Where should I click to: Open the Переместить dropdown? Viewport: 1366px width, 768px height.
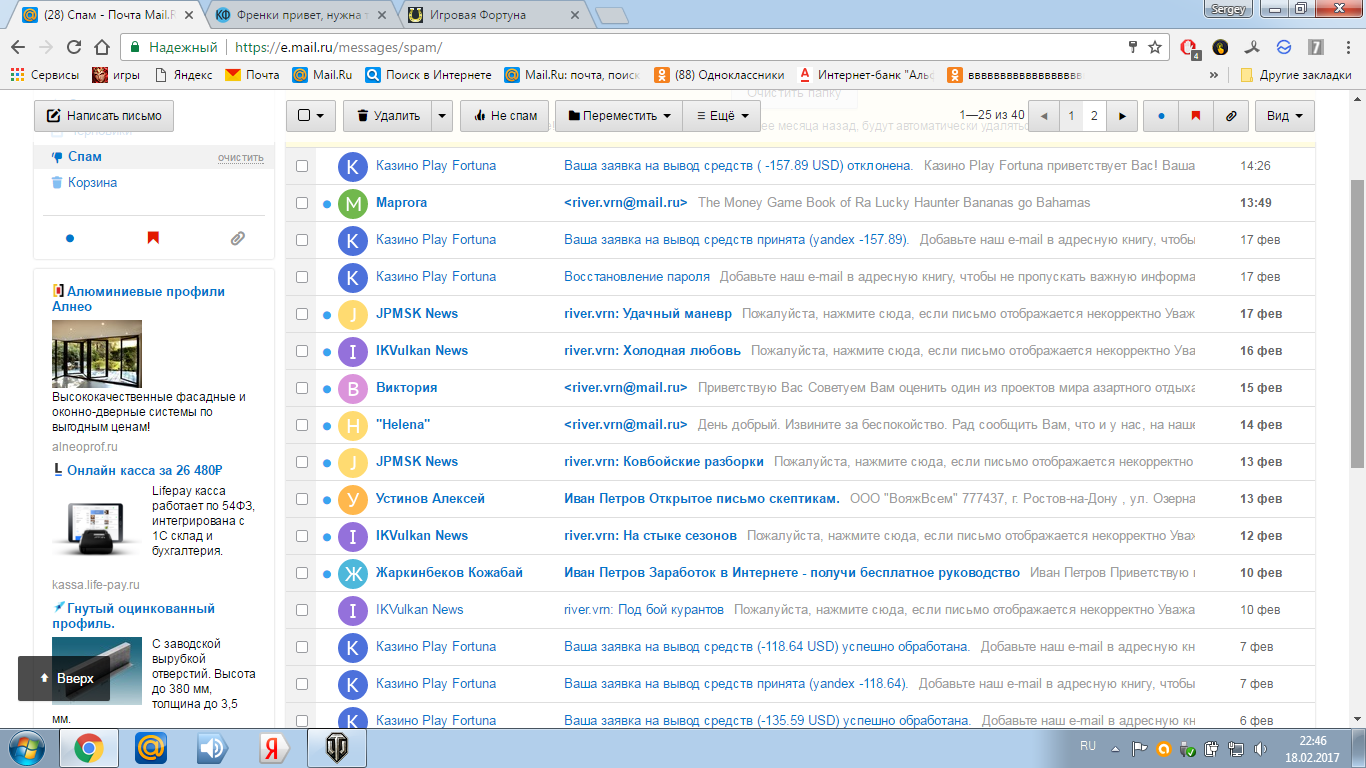pos(619,116)
